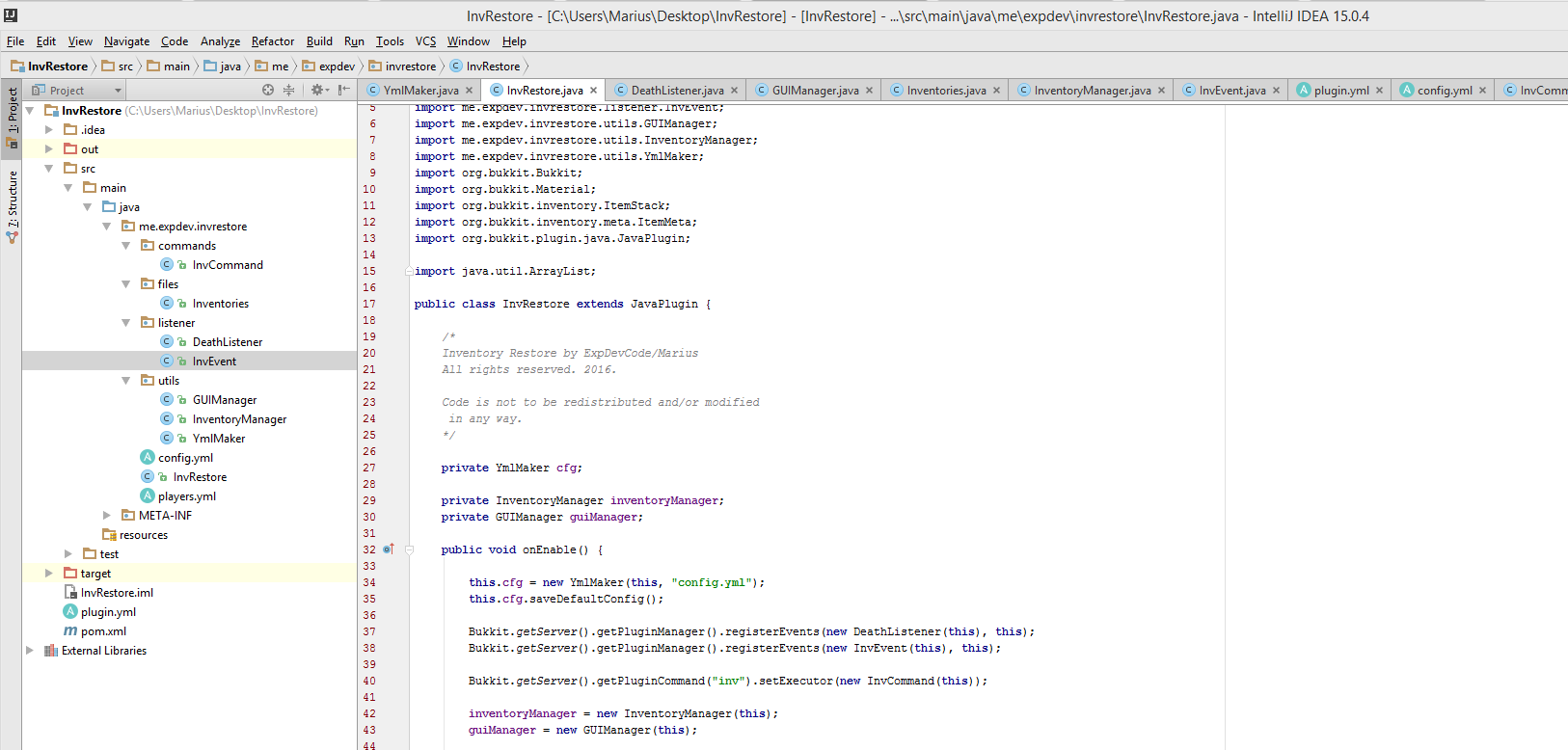Open the VCS menu

point(425,41)
